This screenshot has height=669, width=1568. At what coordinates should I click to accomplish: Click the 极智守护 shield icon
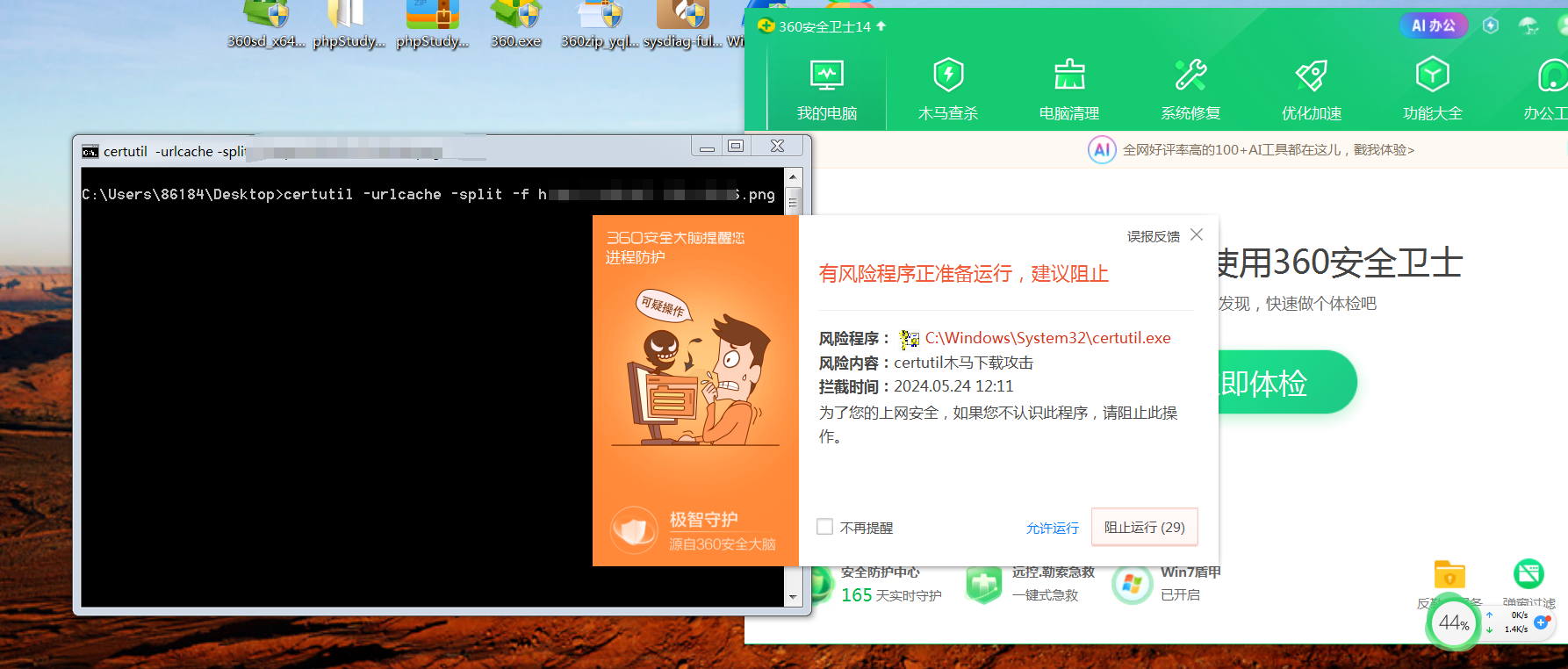[x=634, y=529]
